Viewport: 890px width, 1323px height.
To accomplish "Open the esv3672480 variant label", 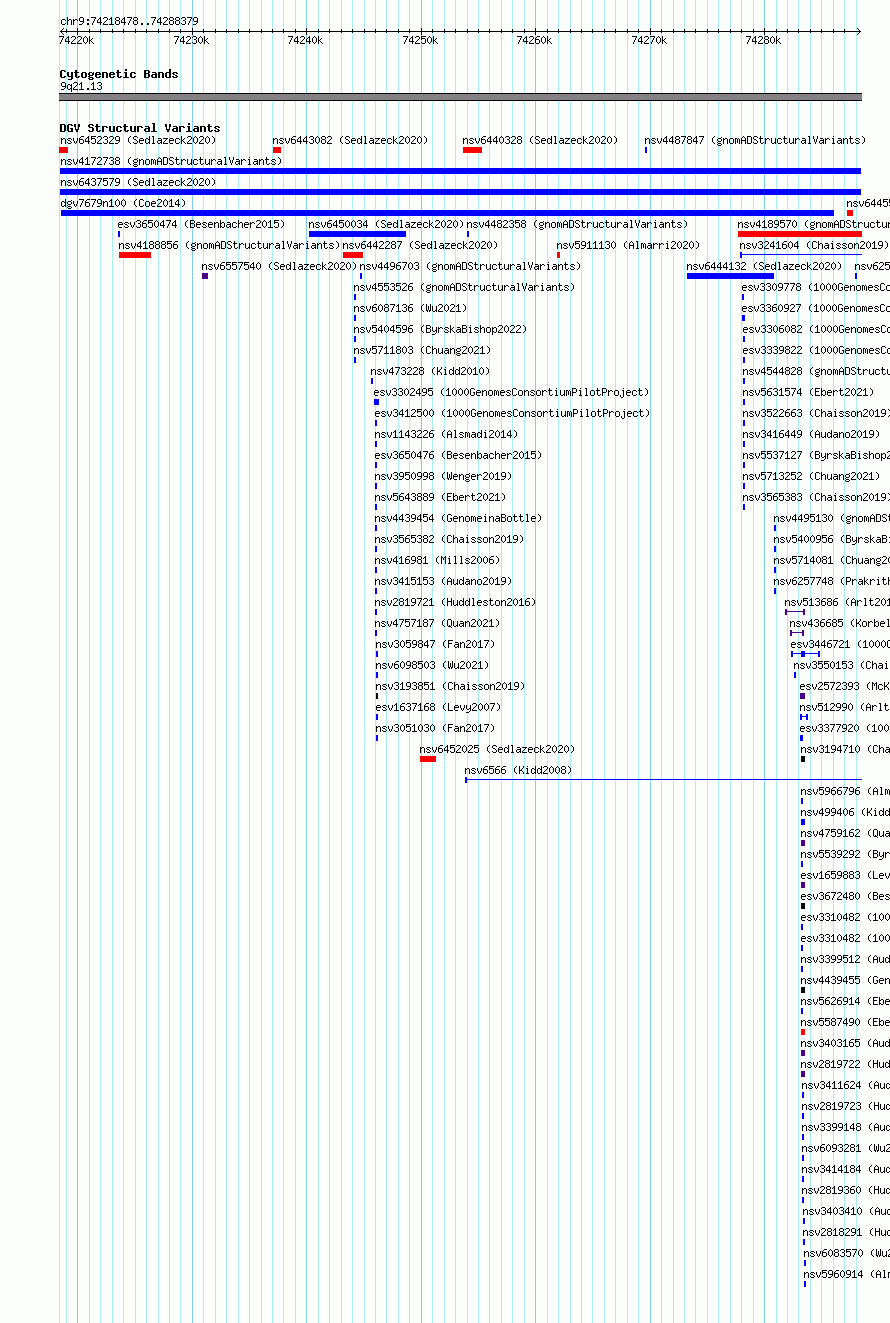I will pyautogui.click(x=845, y=896).
